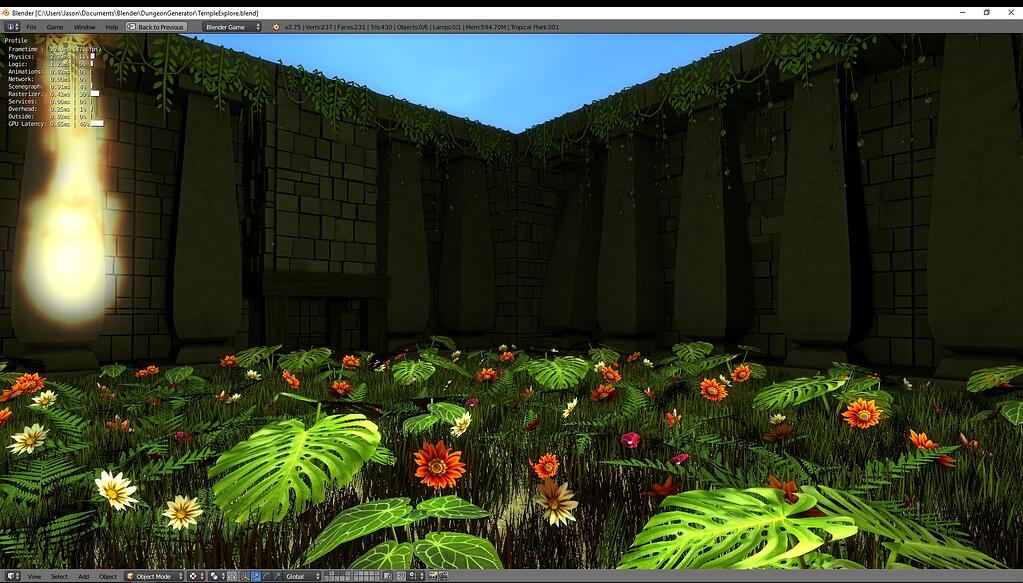This screenshot has width=1023, height=583.
Task: Click the Physics profile row
Action: coord(51,57)
